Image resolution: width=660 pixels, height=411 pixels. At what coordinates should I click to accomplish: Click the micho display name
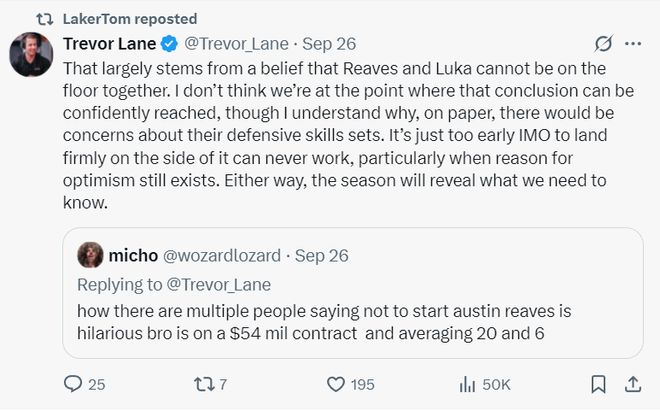[133, 255]
